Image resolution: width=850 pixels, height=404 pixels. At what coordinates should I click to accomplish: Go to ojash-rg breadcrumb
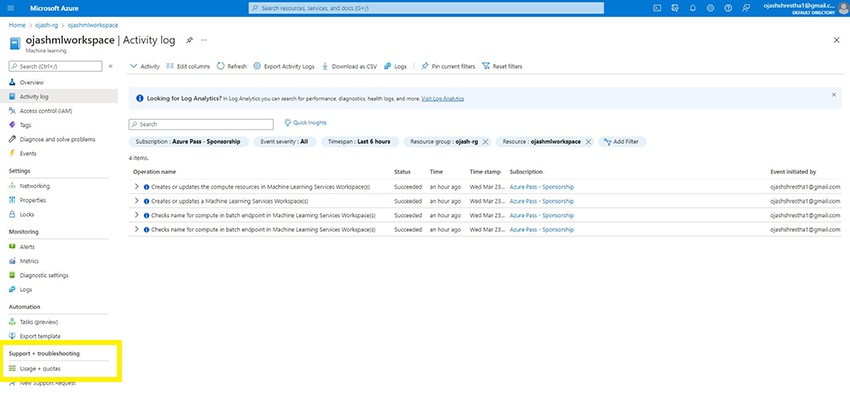click(47, 25)
